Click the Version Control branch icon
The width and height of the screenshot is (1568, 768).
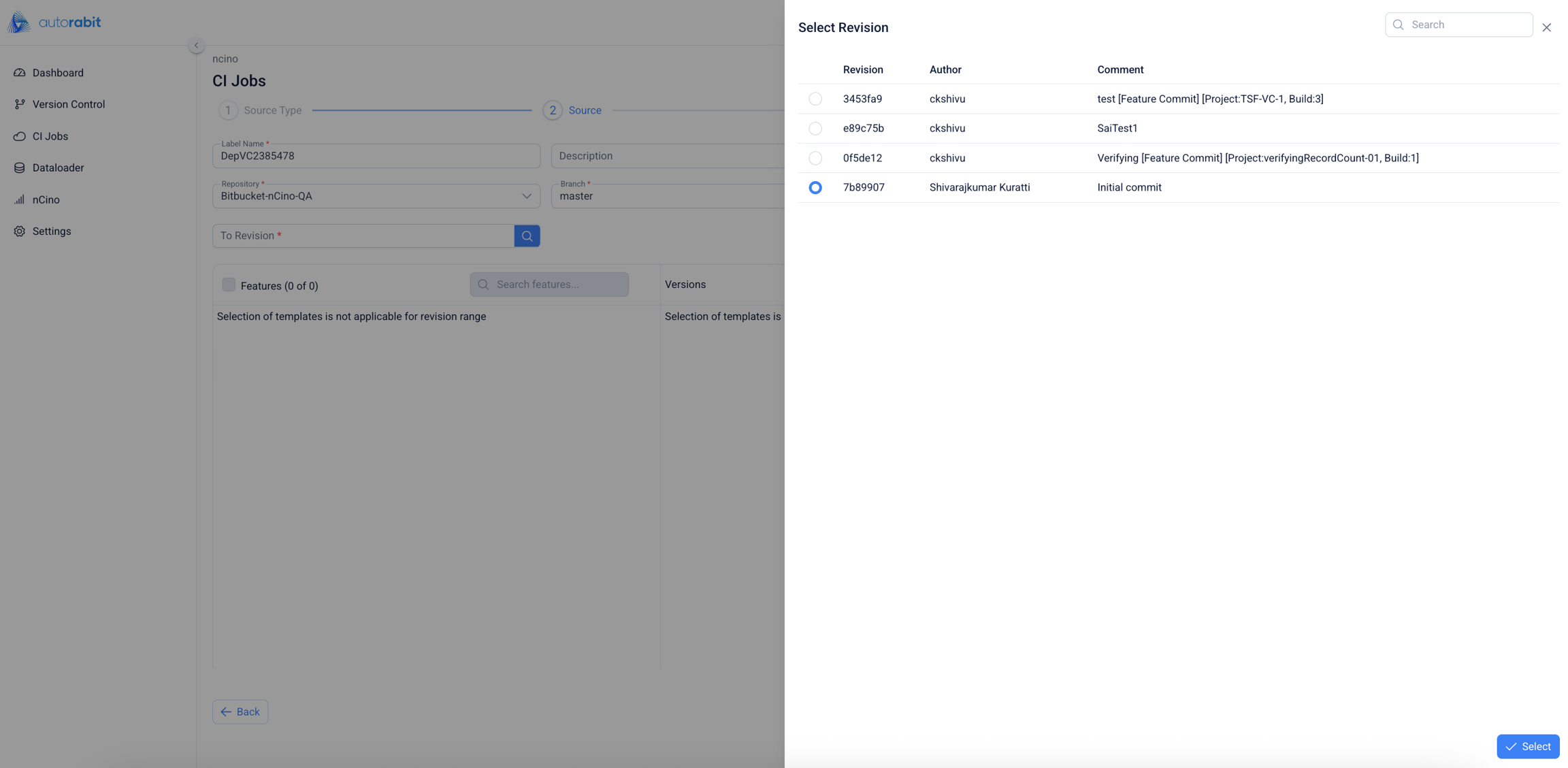(19, 104)
